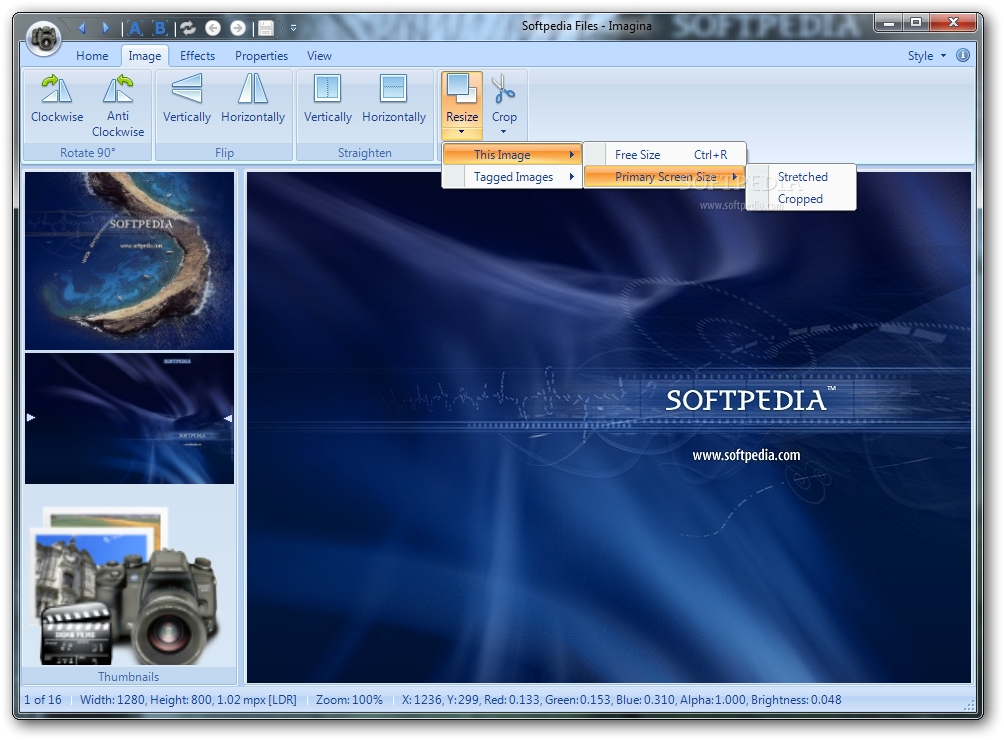
Task: Select image slot B in quick toolbar
Action: (160, 28)
